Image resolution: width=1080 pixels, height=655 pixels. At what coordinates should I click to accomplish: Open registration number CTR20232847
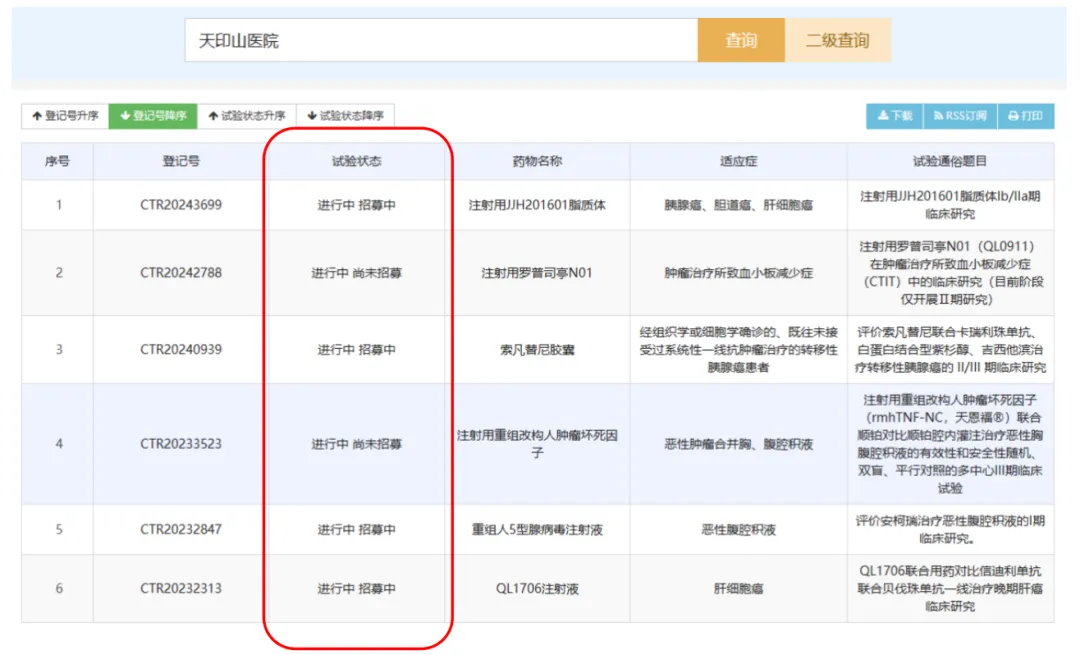[181, 530]
